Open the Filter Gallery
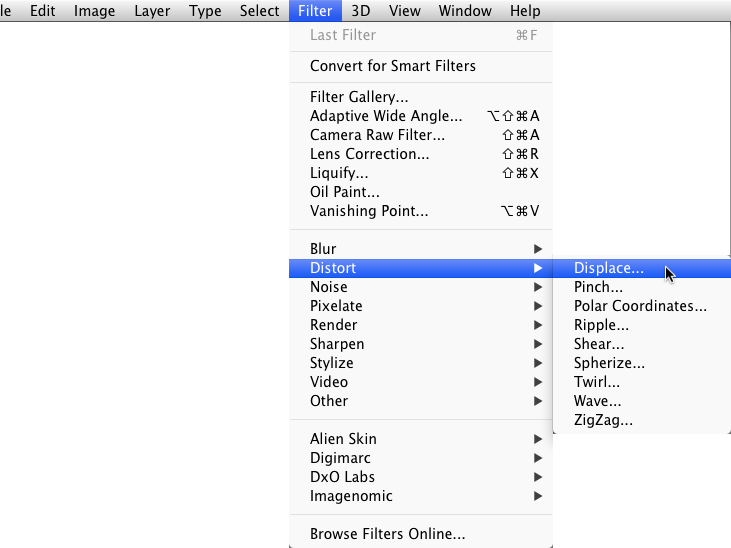The height and width of the screenshot is (548, 731). point(359,97)
